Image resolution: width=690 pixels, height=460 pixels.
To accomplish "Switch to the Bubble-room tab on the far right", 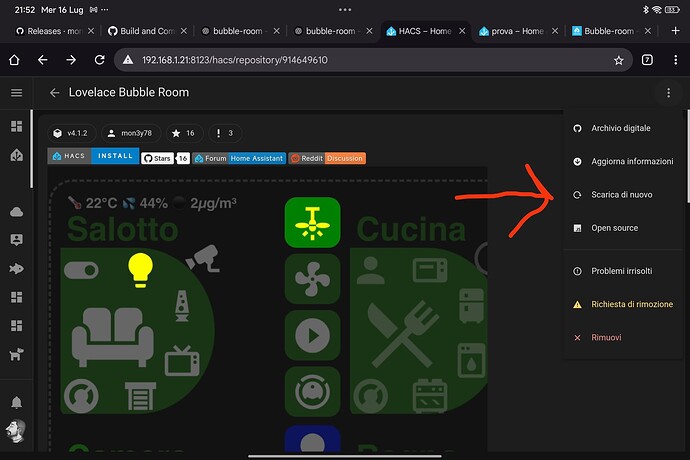I will click(609, 31).
